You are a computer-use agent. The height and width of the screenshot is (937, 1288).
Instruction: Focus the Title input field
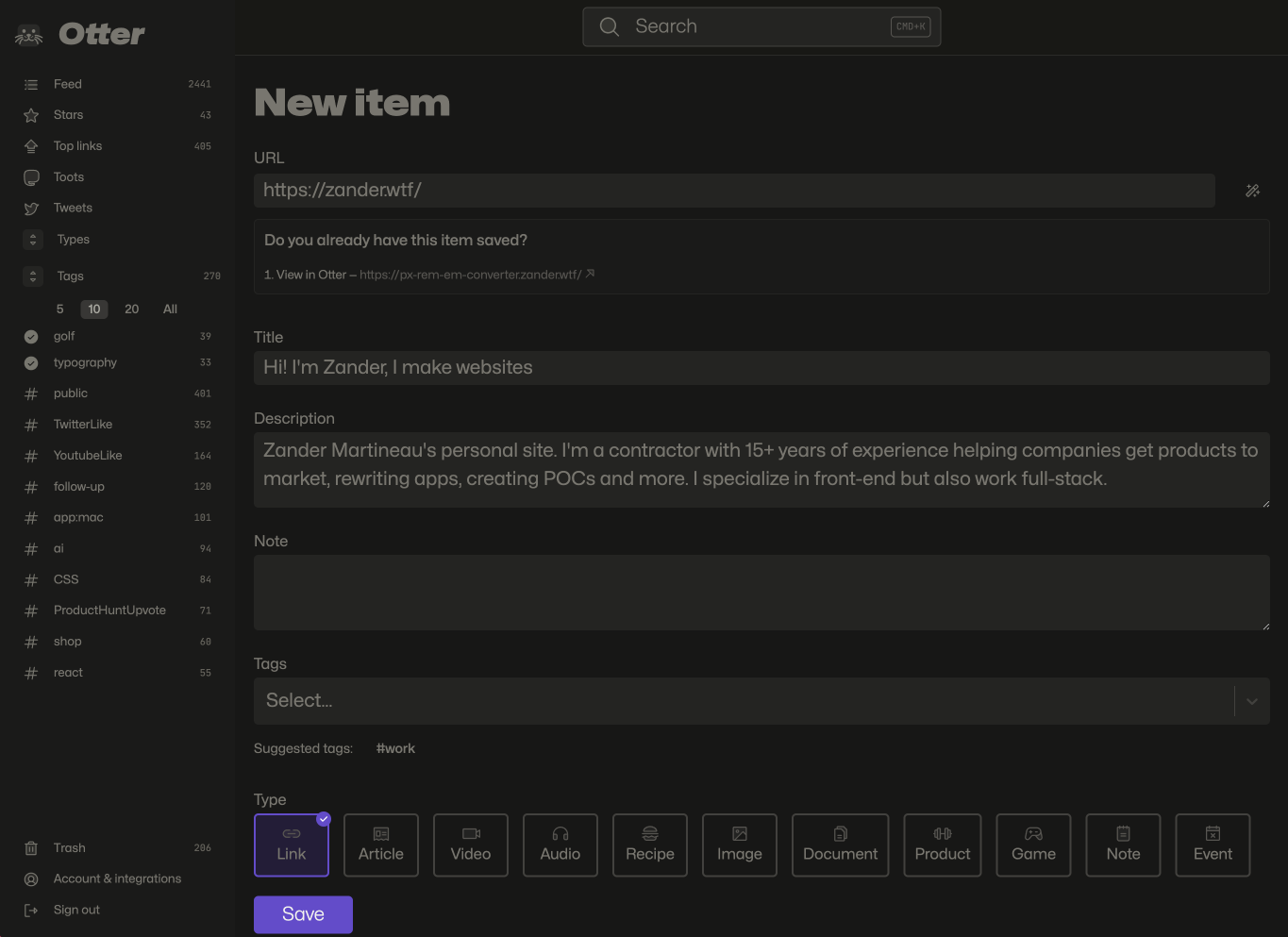761,368
